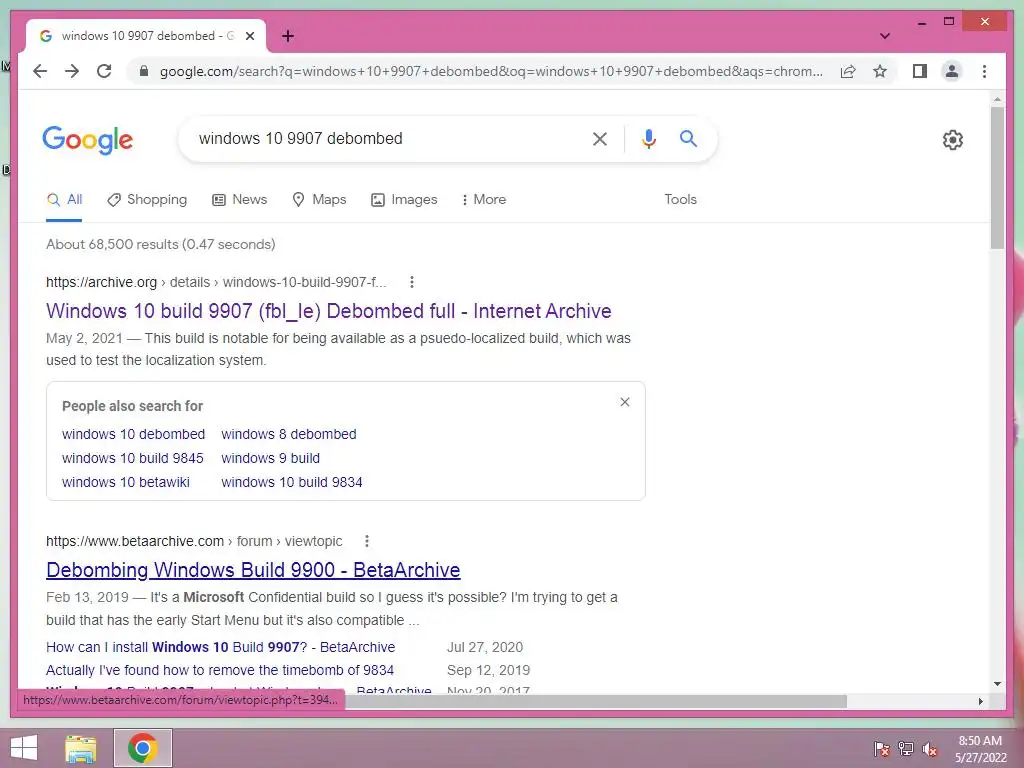Search for 'windows 8 debombed' suggestion
Screen dimensions: 1024x768
tap(289, 434)
